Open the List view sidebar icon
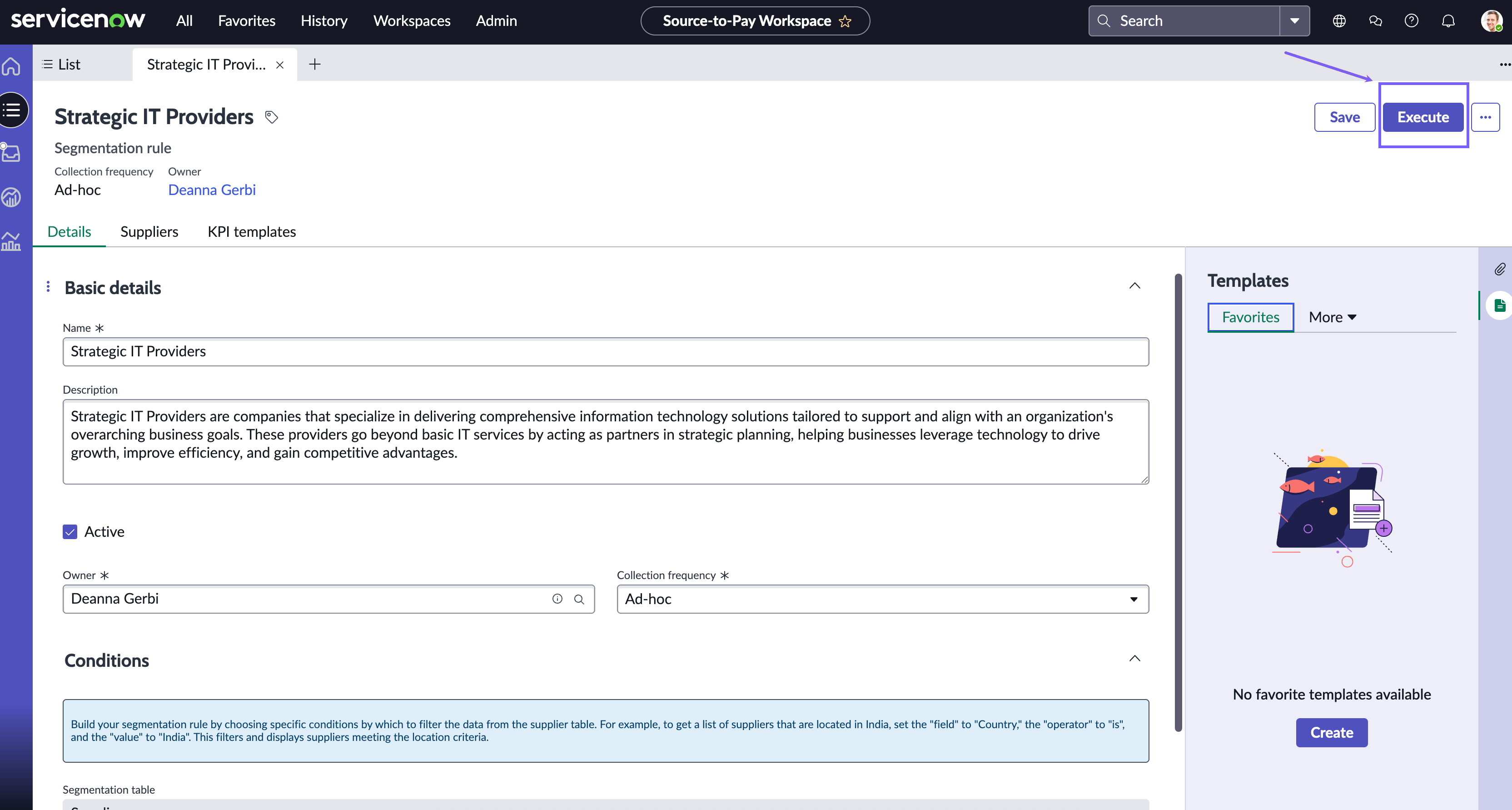Viewport: 1512px width, 810px height. 12,110
